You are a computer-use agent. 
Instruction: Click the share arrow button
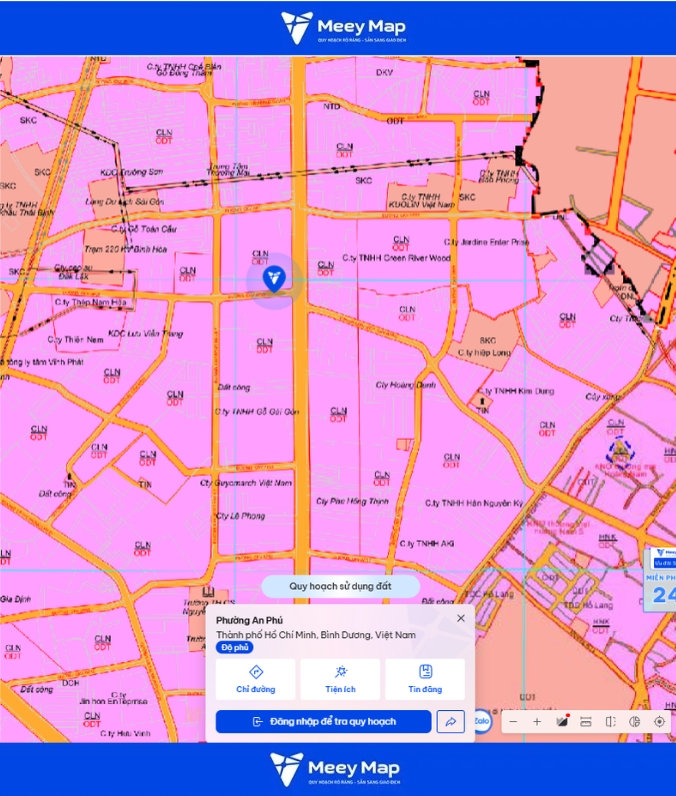[x=451, y=721]
